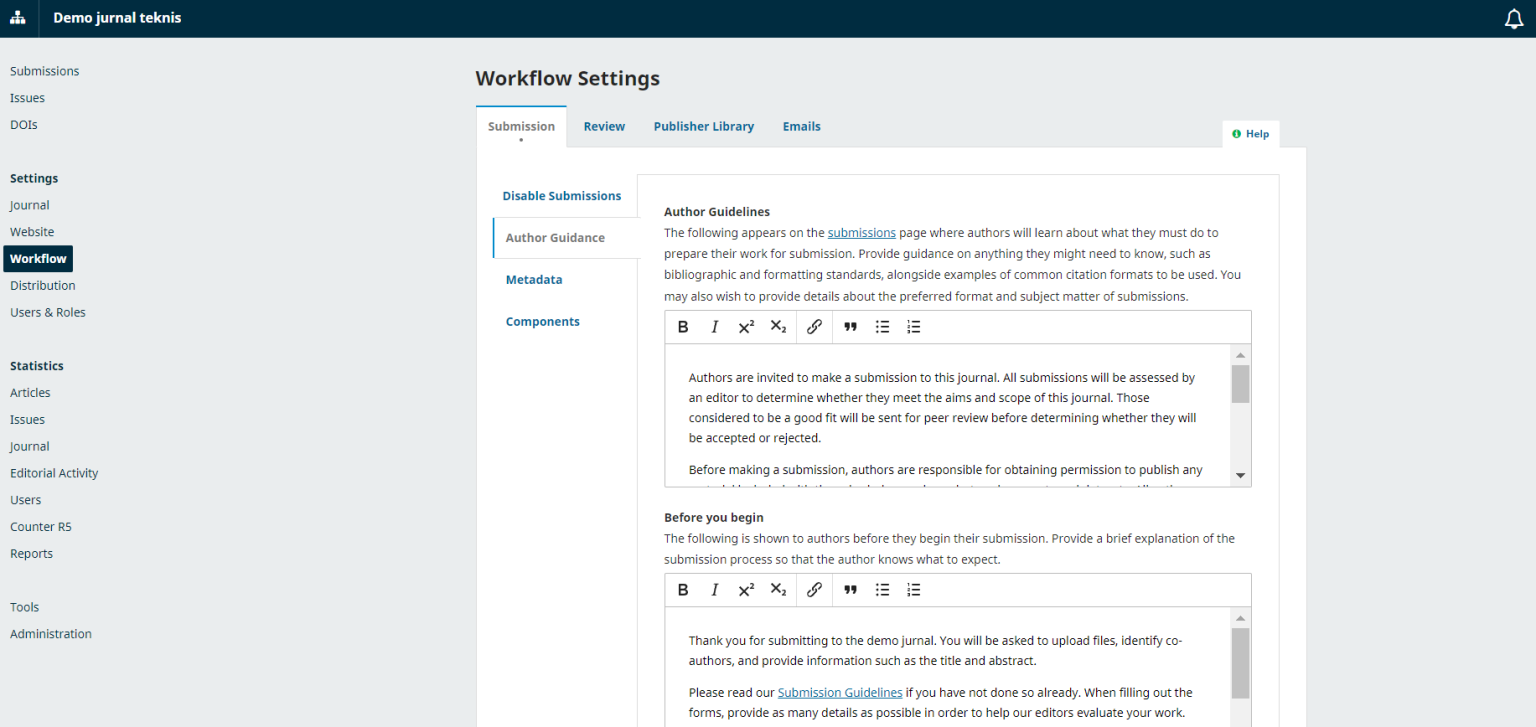Click the Before you begin editor scrollbar thumb

tap(1240, 663)
